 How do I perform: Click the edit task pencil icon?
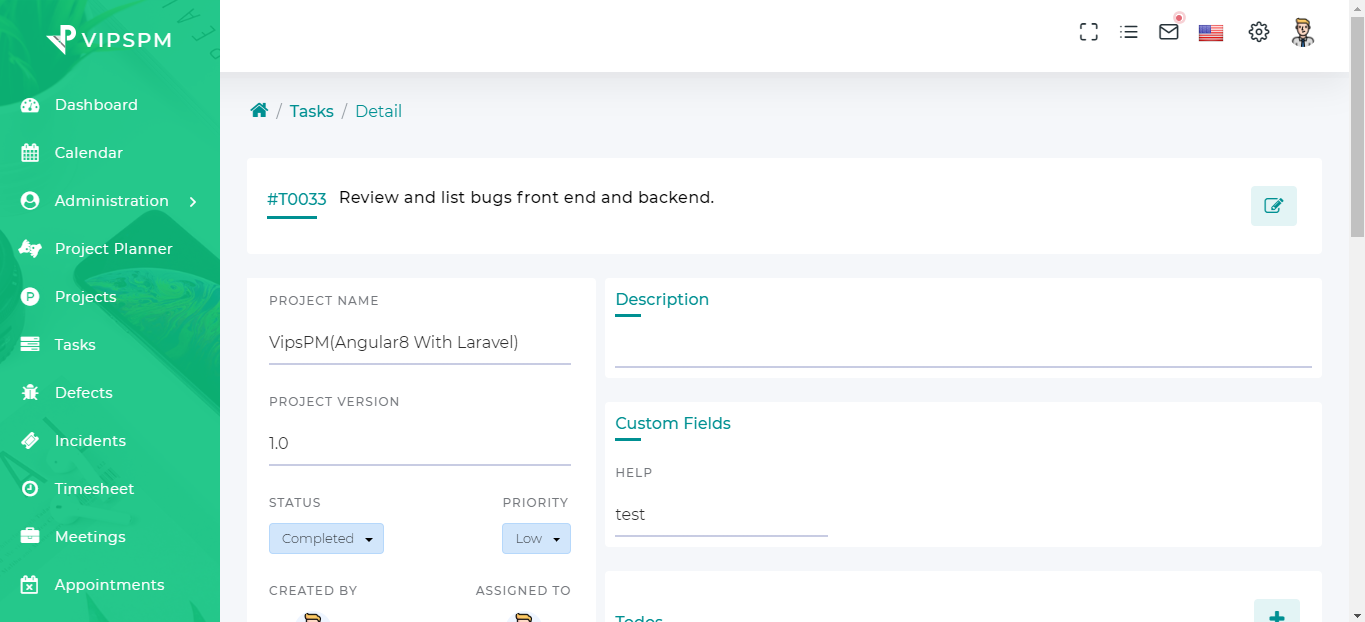pyautogui.click(x=1273, y=206)
